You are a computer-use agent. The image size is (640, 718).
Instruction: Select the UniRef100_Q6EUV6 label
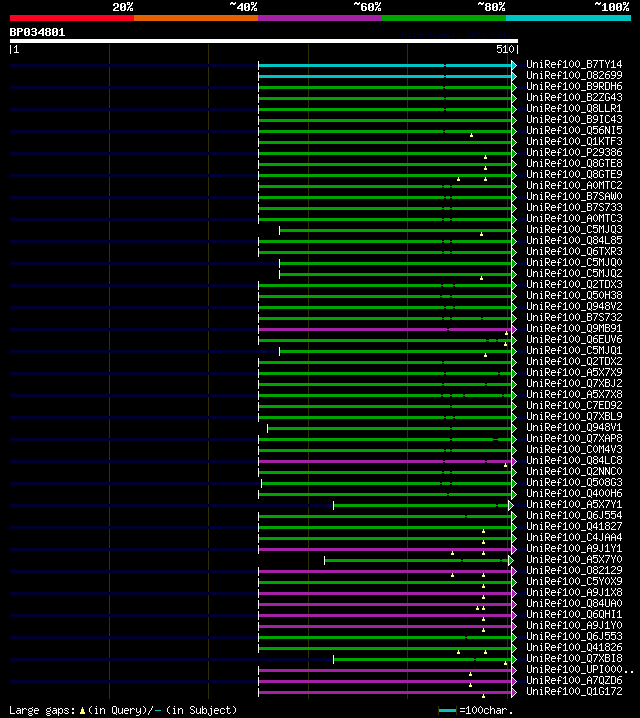click(x=574, y=340)
